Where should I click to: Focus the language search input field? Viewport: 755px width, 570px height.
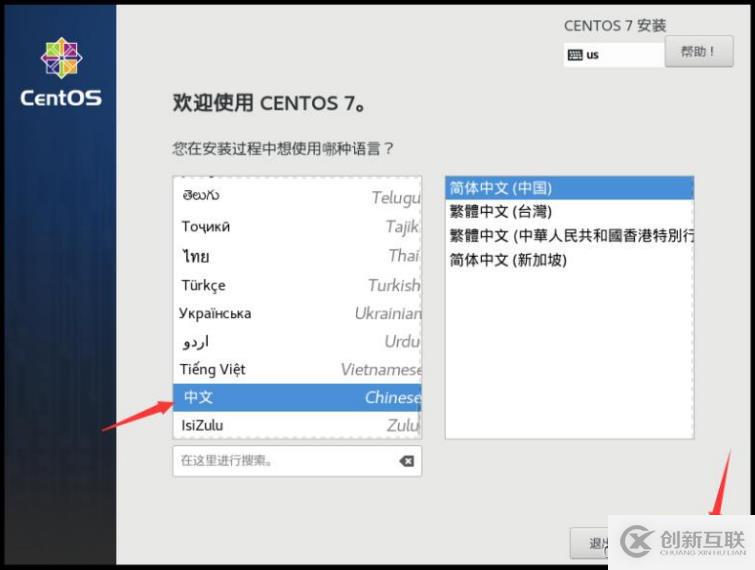tap(297, 461)
